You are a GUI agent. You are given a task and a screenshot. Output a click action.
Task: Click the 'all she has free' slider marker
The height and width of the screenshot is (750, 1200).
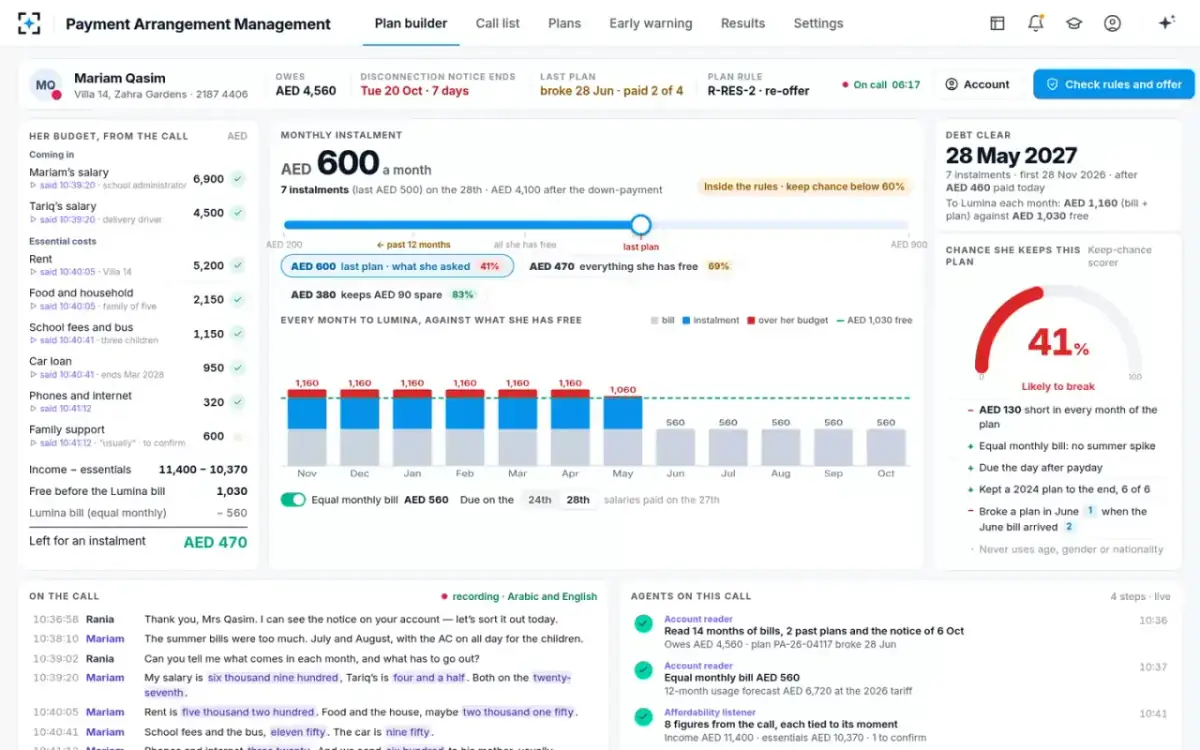(x=525, y=244)
